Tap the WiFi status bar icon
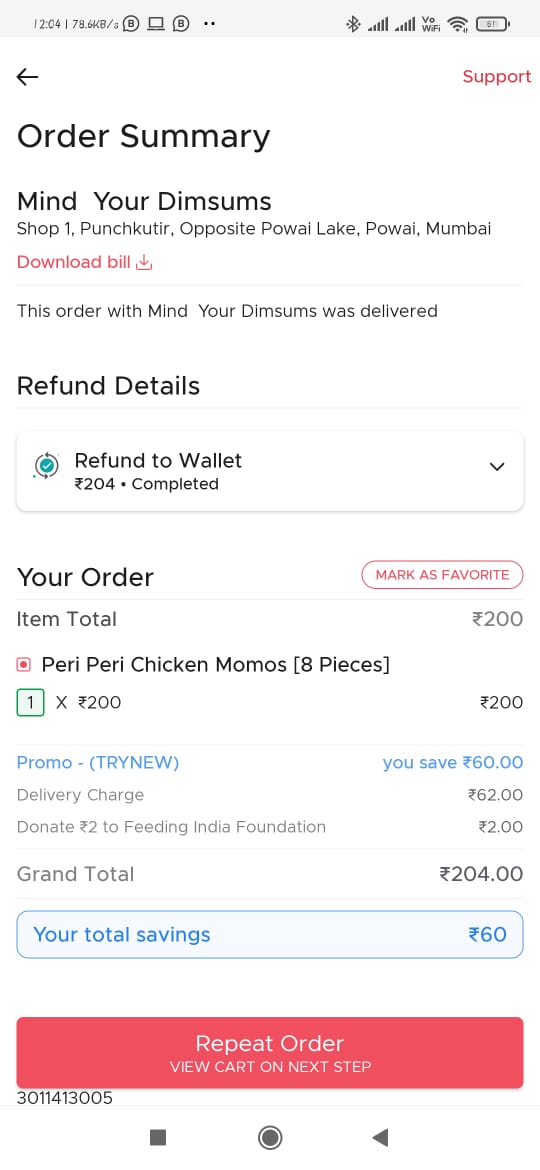The height and width of the screenshot is (1170, 540). click(457, 24)
